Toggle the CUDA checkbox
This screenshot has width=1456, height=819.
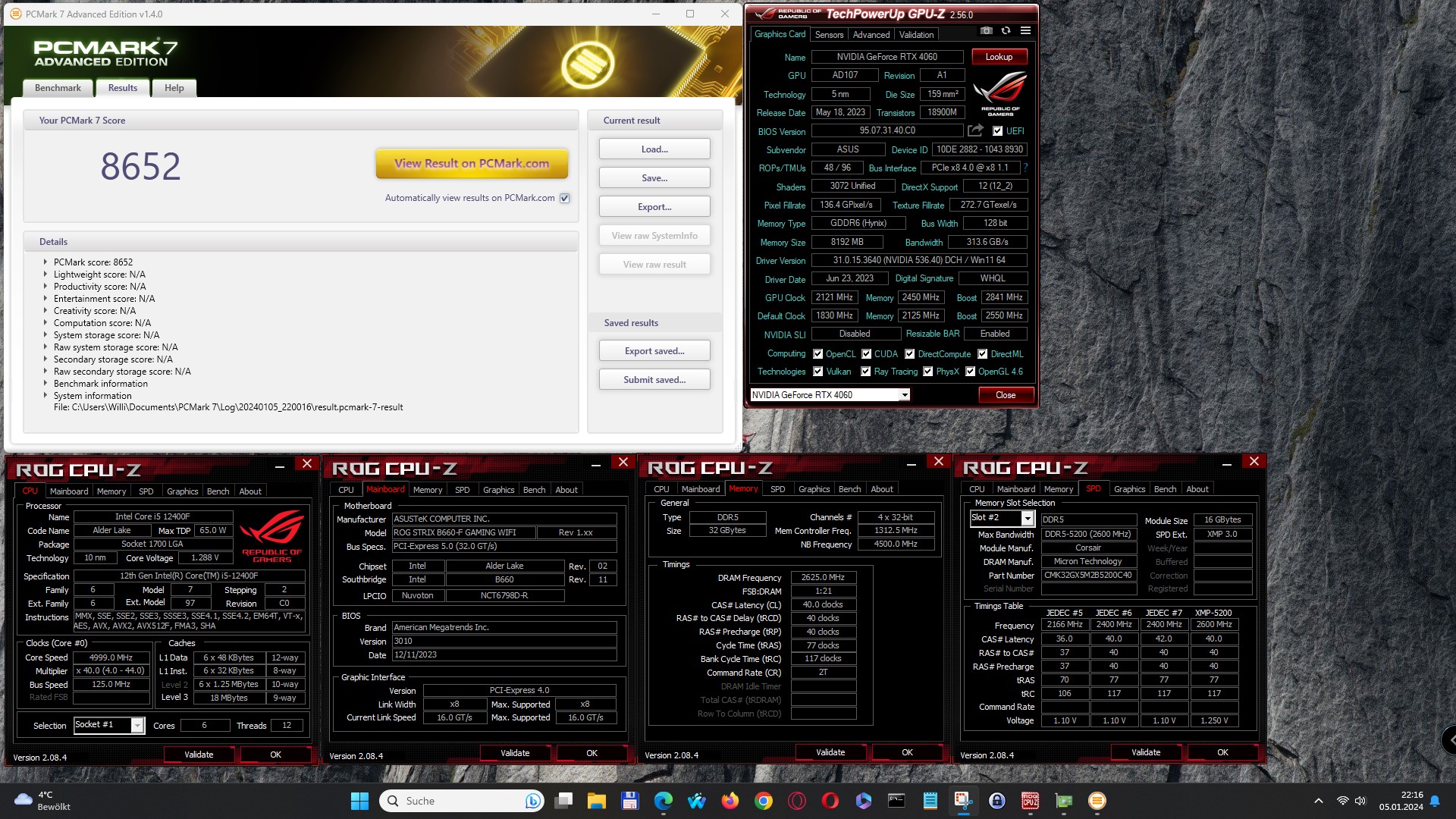coord(866,354)
